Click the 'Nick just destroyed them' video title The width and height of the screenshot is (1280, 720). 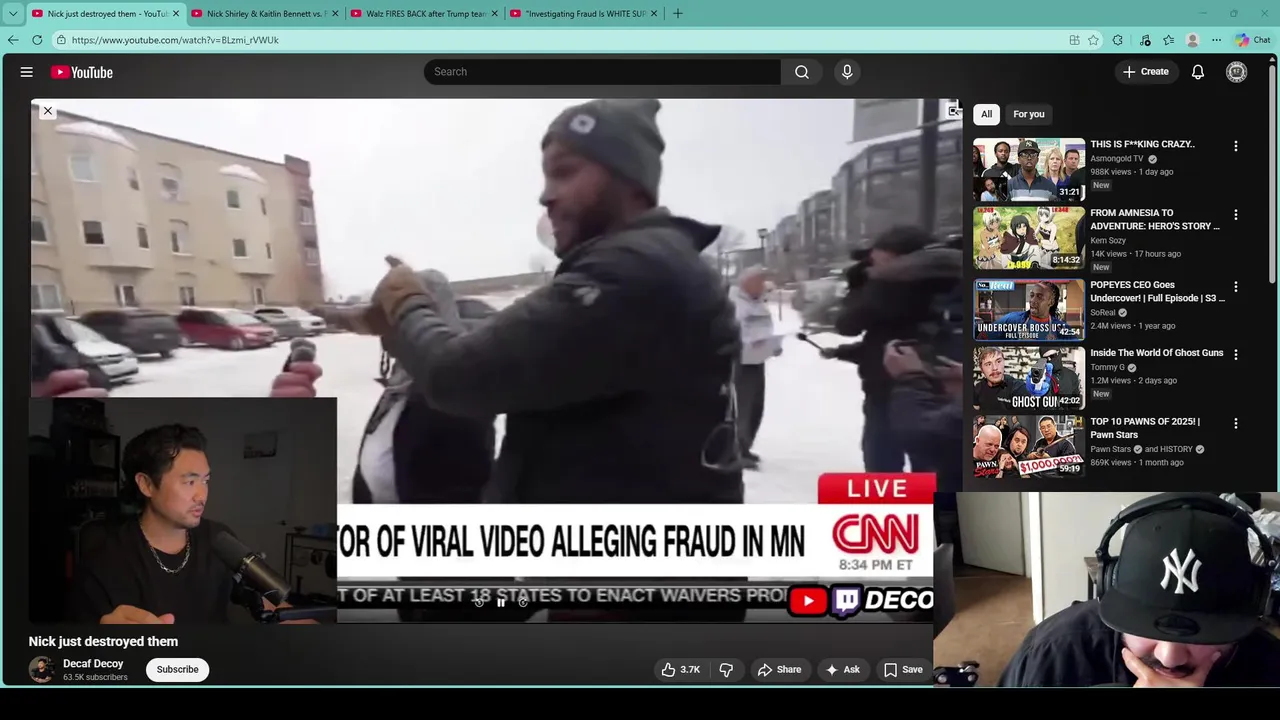(103, 641)
